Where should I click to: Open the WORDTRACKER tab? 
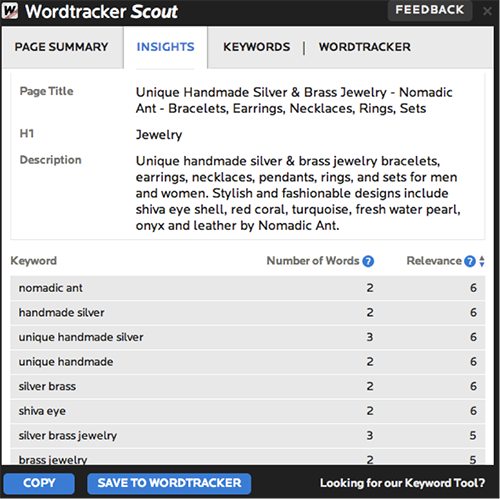(x=365, y=47)
